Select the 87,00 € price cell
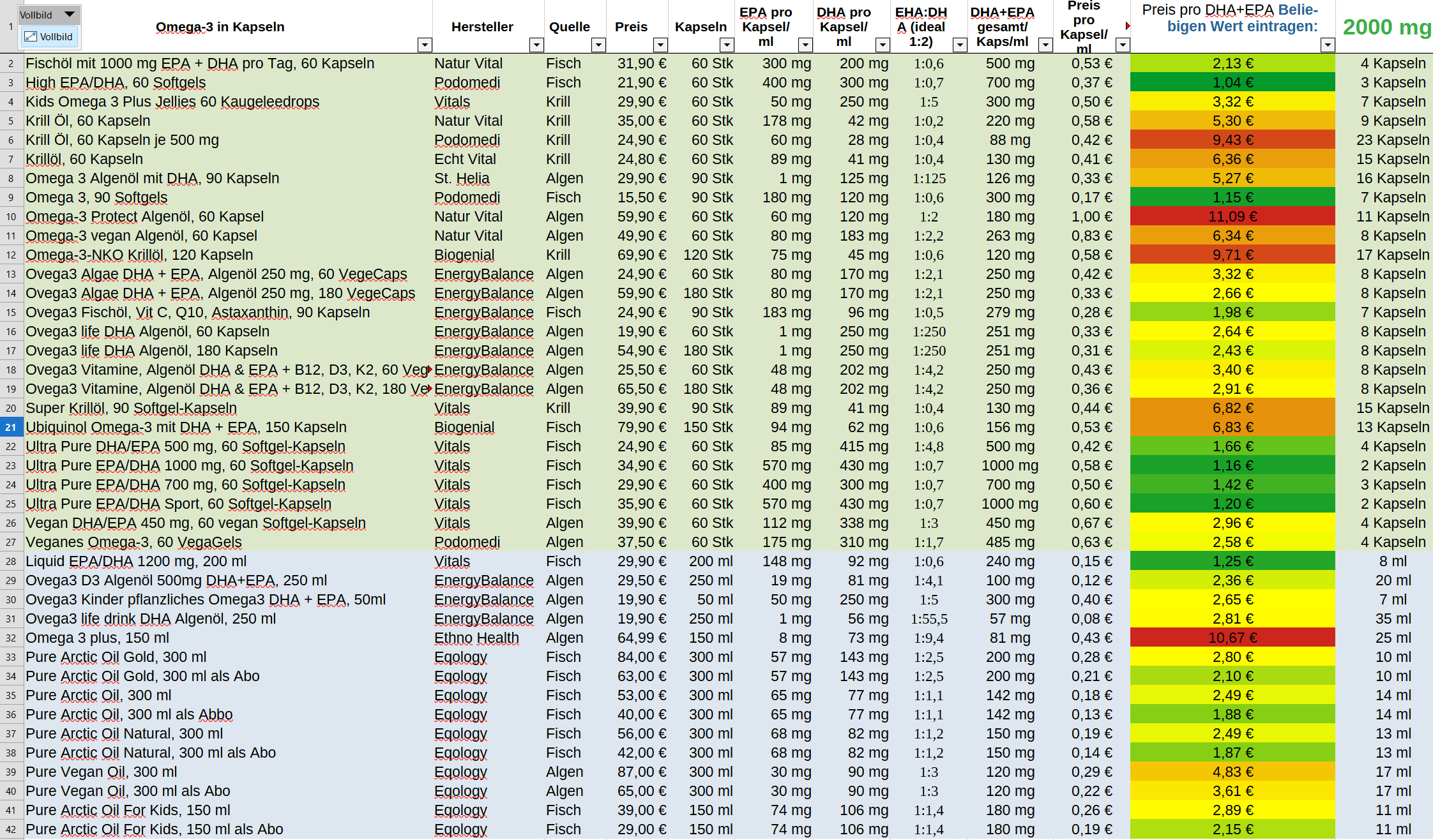1433x840 pixels. pyautogui.click(x=637, y=772)
